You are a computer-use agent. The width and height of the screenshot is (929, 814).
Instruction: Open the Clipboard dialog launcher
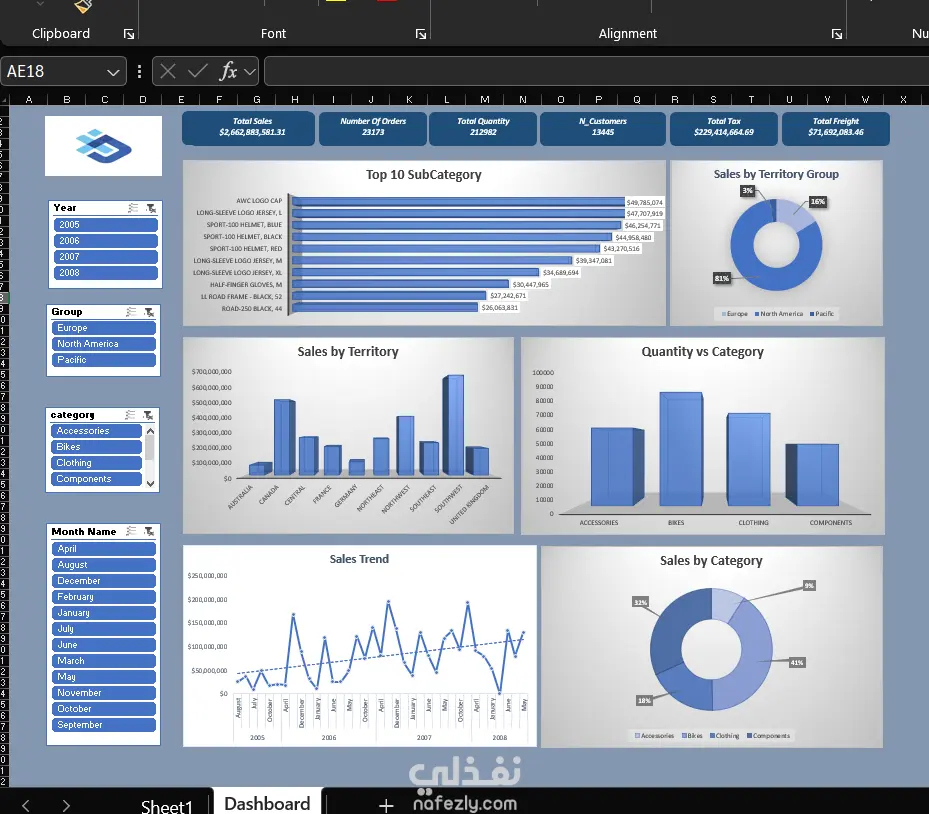tap(129, 34)
